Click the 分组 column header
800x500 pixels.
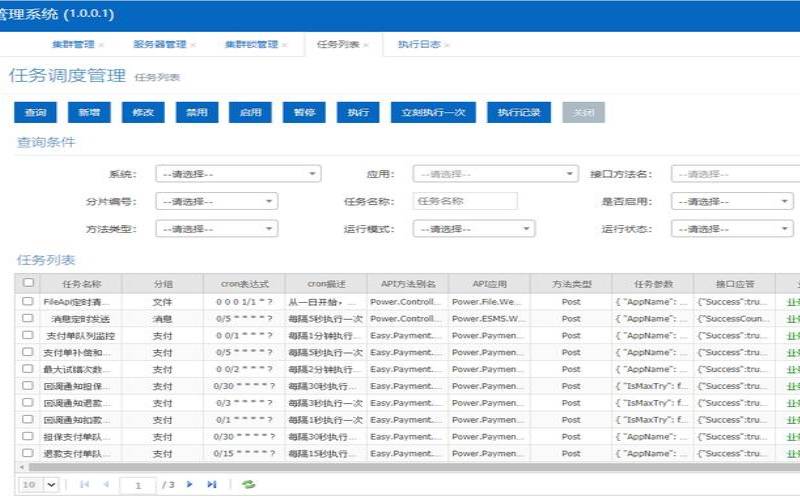click(x=163, y=284)
